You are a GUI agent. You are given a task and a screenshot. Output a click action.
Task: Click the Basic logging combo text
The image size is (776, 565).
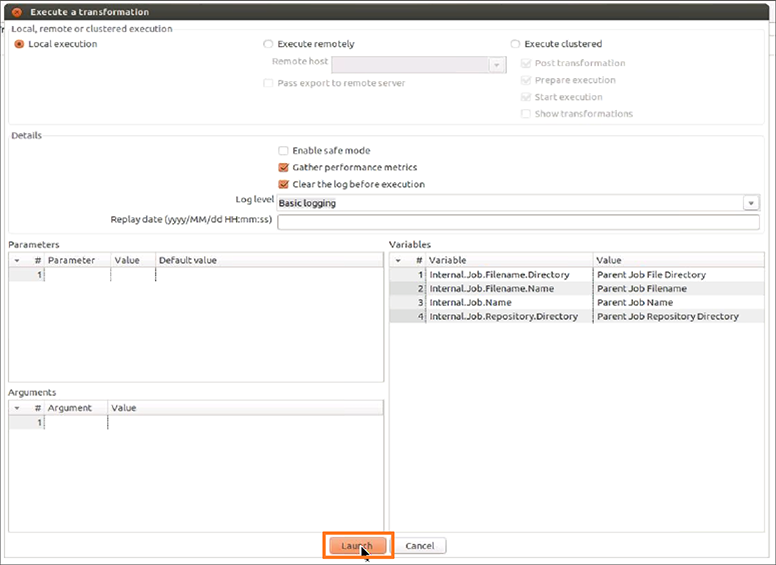pyautogui.click(x=307, y=203)
